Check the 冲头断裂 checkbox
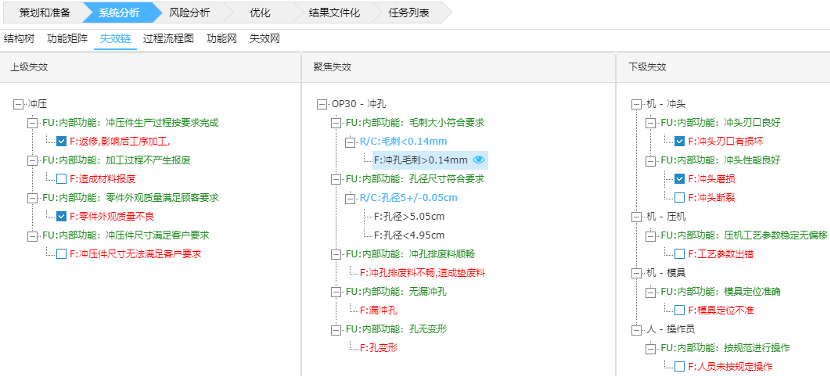Viewport: 830px width, 376px height. 680,198
